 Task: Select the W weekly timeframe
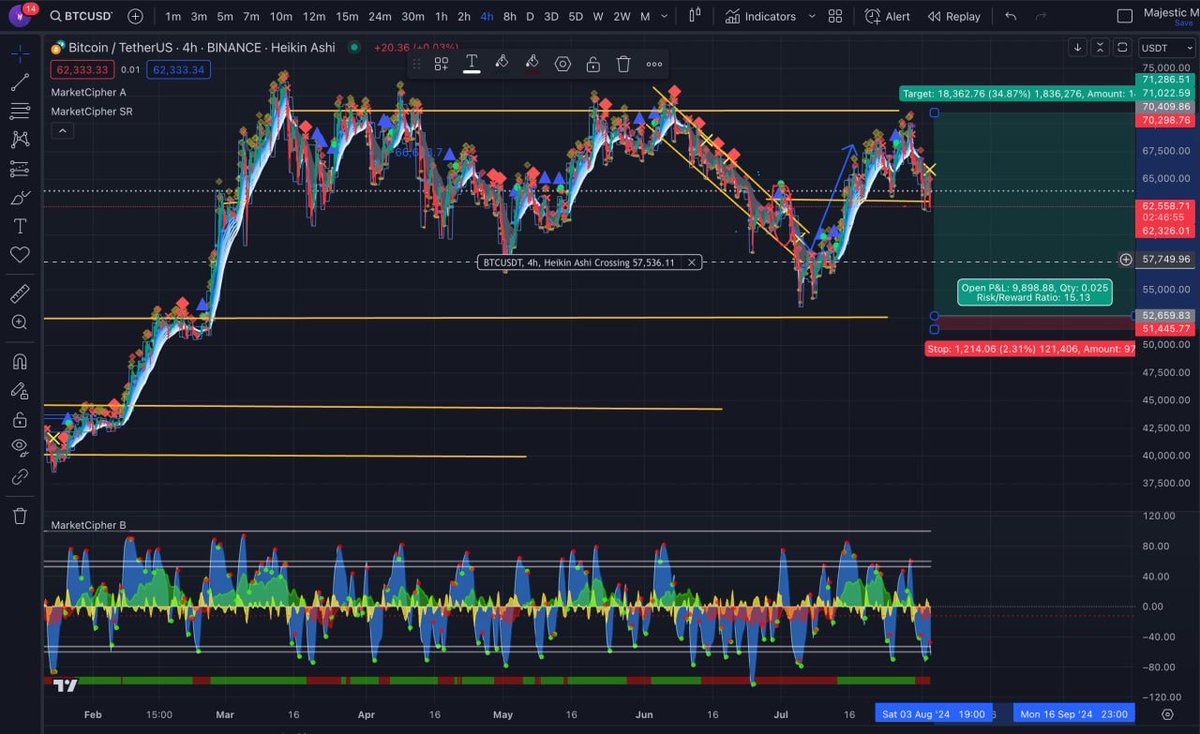click(x=596, y=16)
